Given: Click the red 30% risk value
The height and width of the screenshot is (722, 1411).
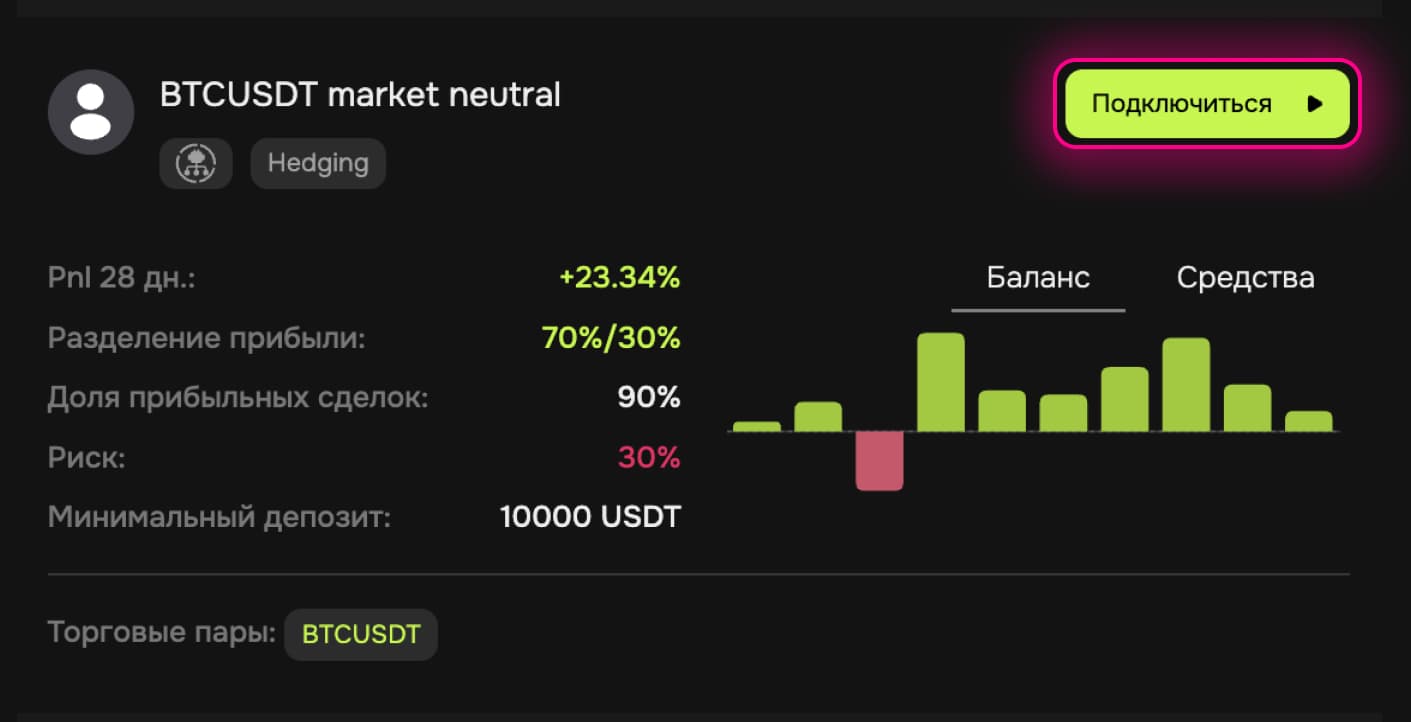Looking at the screenshot, I should [648, 458].
